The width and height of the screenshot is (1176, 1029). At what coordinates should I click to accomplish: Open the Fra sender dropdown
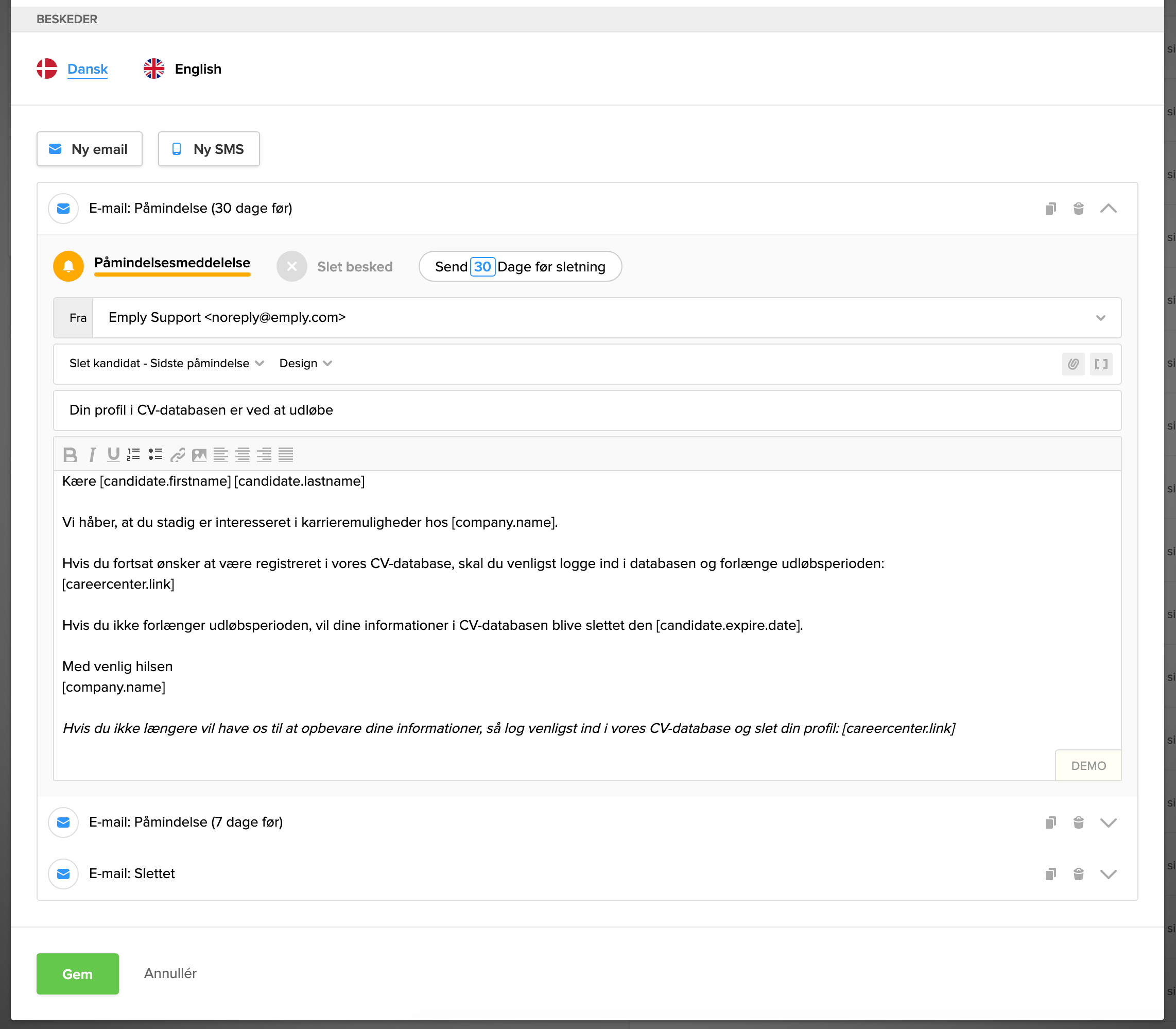[x=1100, y=318]
